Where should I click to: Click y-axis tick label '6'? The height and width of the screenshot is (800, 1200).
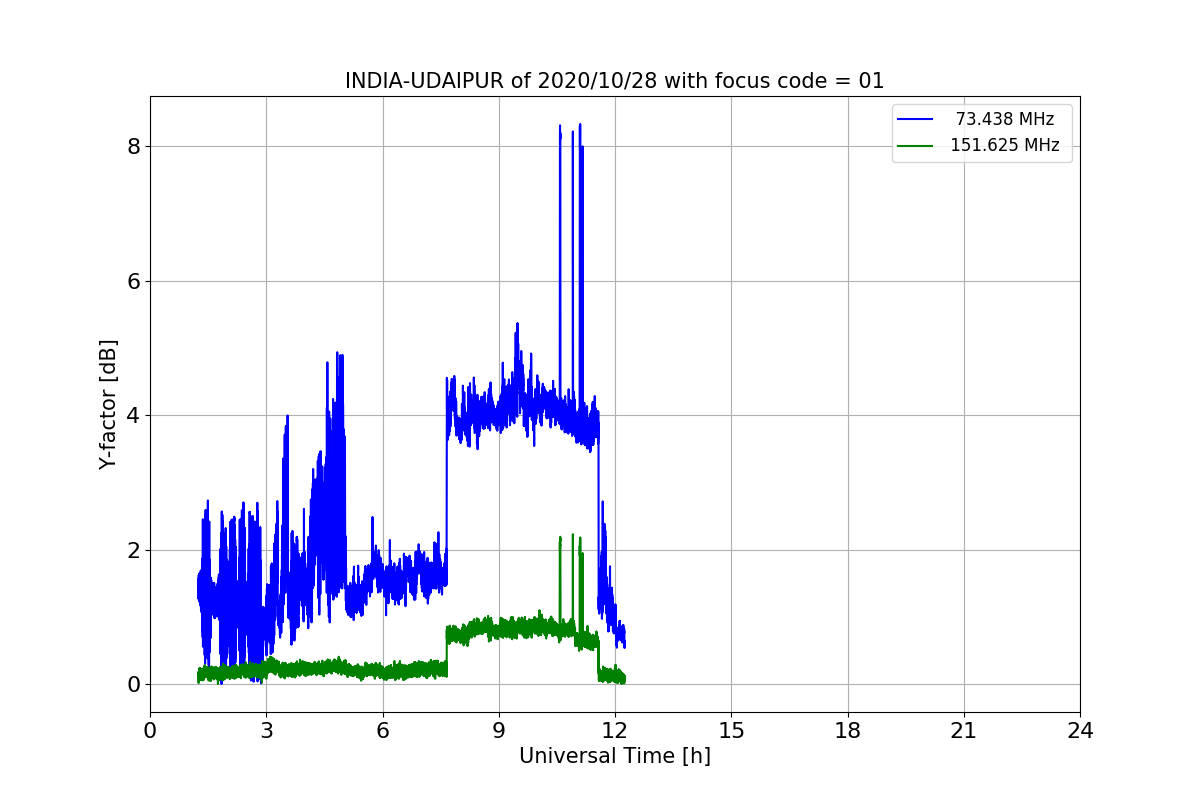pos(134,281)
